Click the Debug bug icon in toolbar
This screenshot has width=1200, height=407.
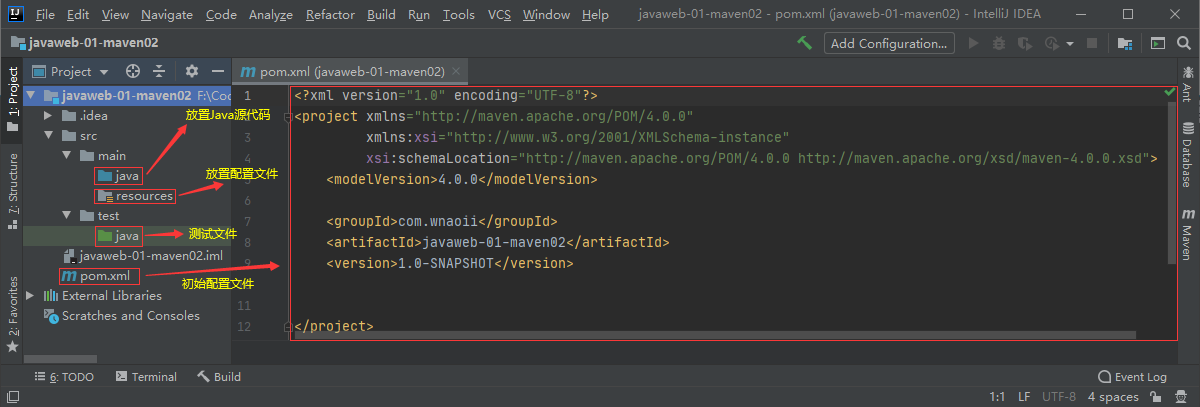coord(999,43)
